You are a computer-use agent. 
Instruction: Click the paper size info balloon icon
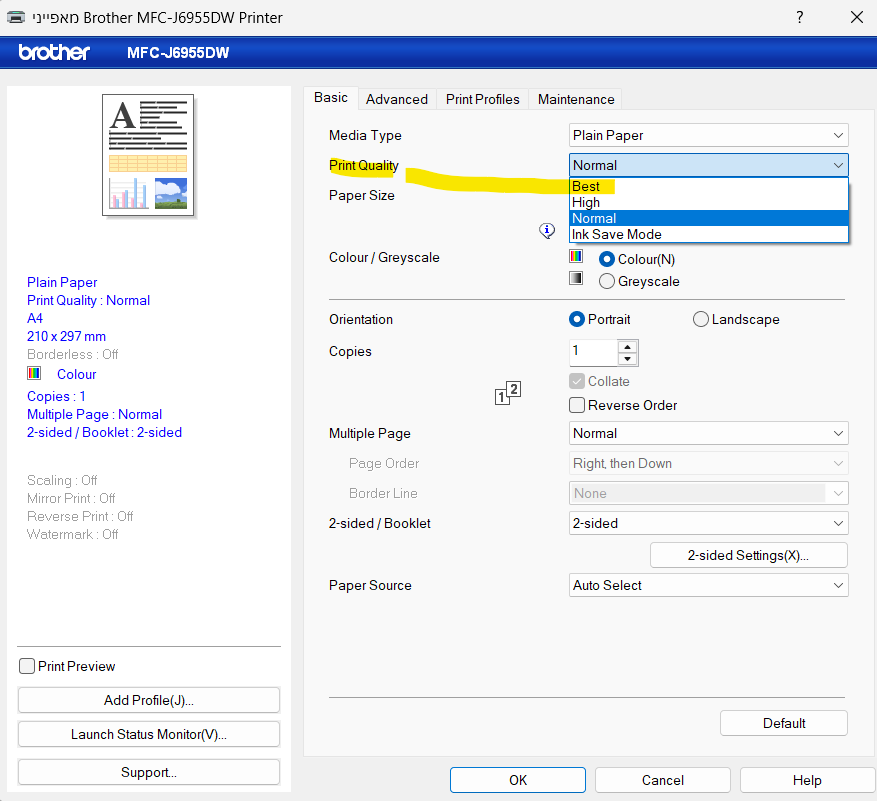tap(547, 230)
